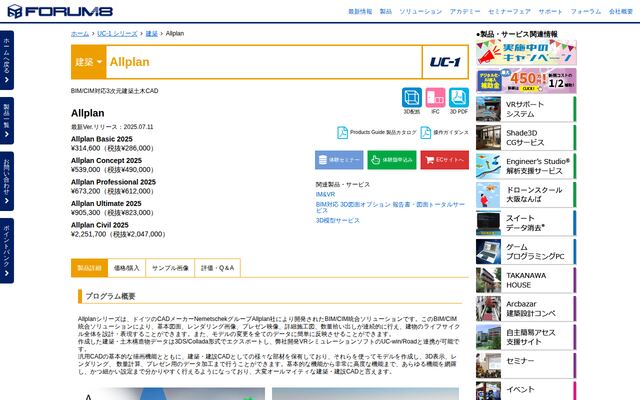Open the 操作ガイダンス PDF
640x400 pixels.
(x=444, y=133)
